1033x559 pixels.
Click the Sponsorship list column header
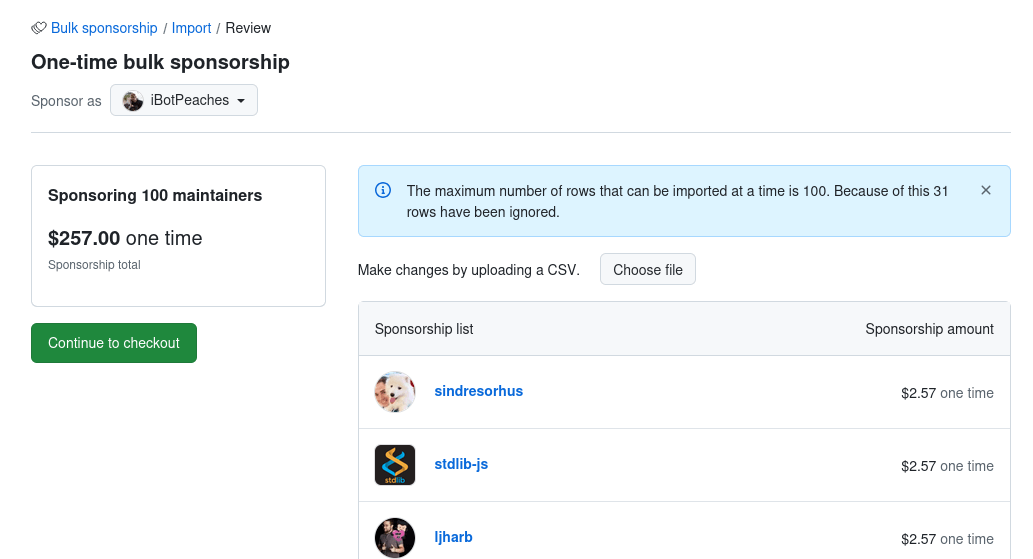[x=424, y=329]
